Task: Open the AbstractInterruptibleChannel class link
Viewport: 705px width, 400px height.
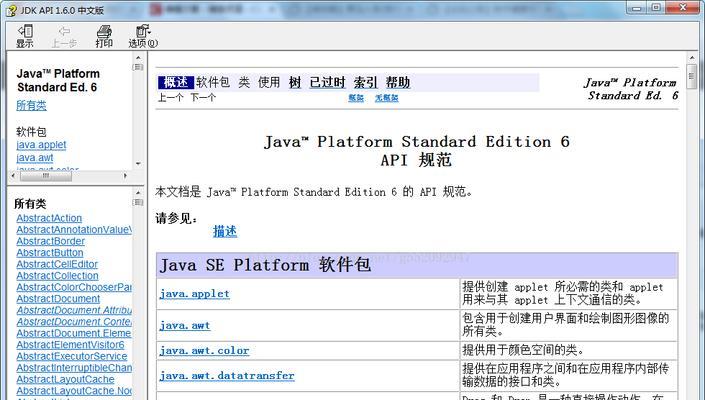Action: click(74, 368)
